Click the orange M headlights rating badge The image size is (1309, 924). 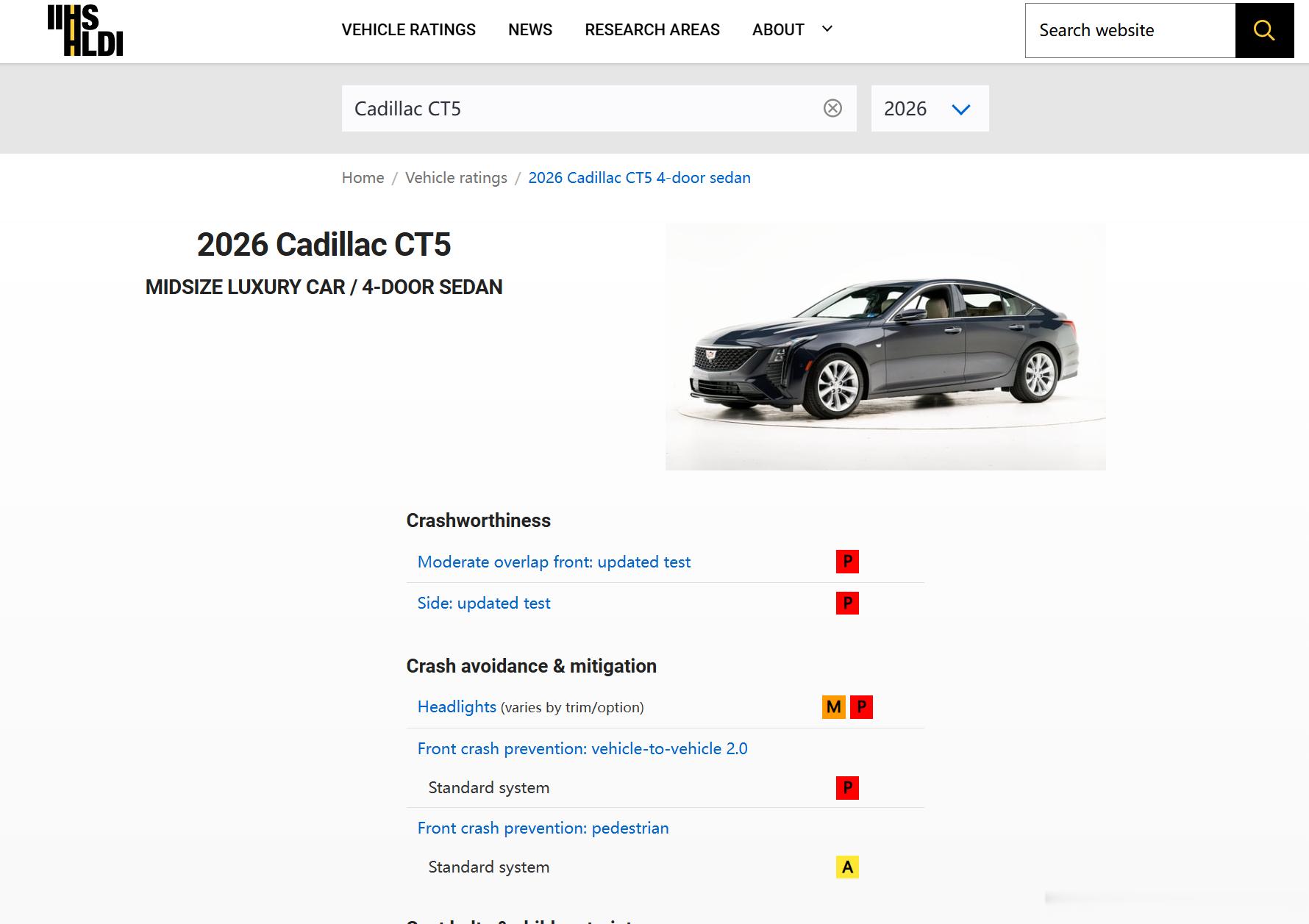coord(833,707)
